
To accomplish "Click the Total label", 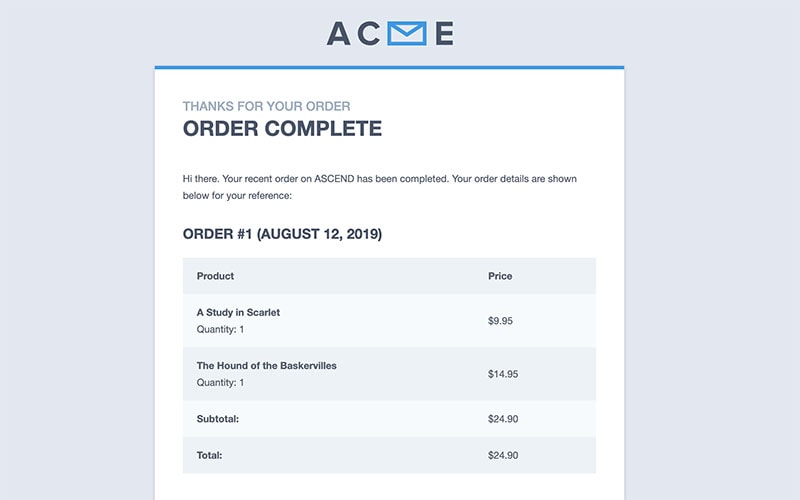I will click(x=209, y=455).
